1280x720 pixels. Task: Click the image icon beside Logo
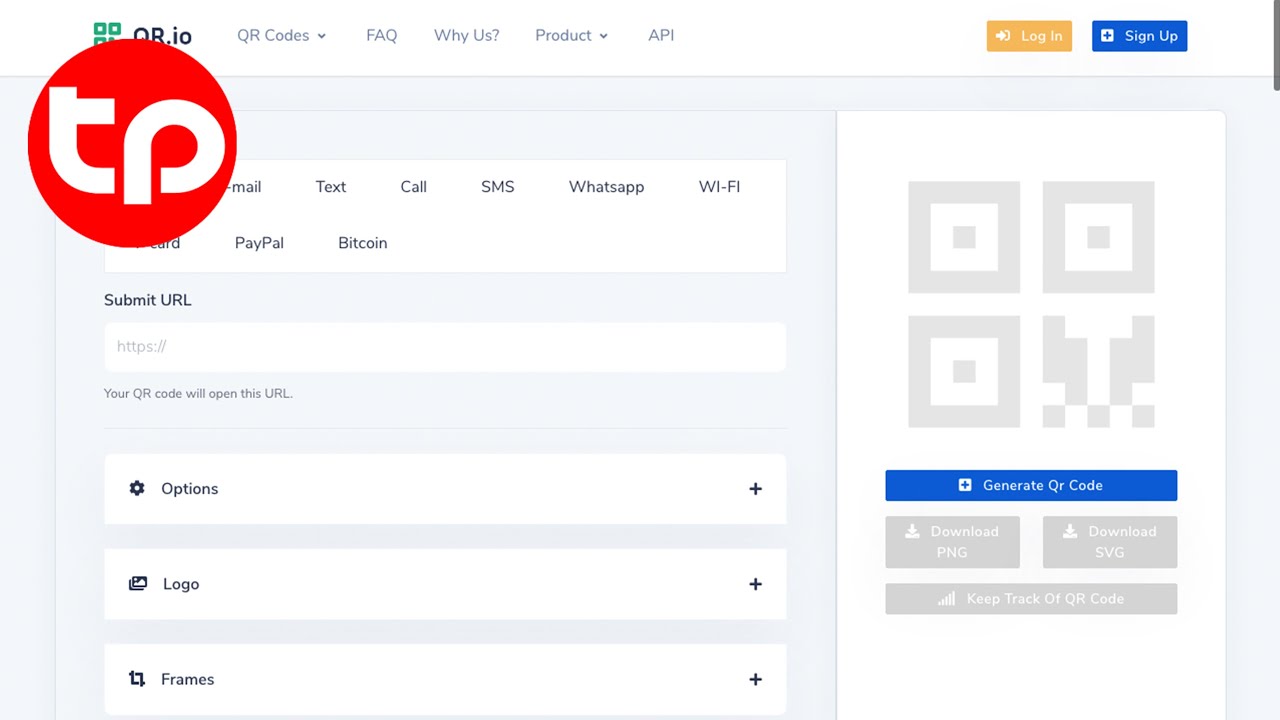(x=138, y=583)
